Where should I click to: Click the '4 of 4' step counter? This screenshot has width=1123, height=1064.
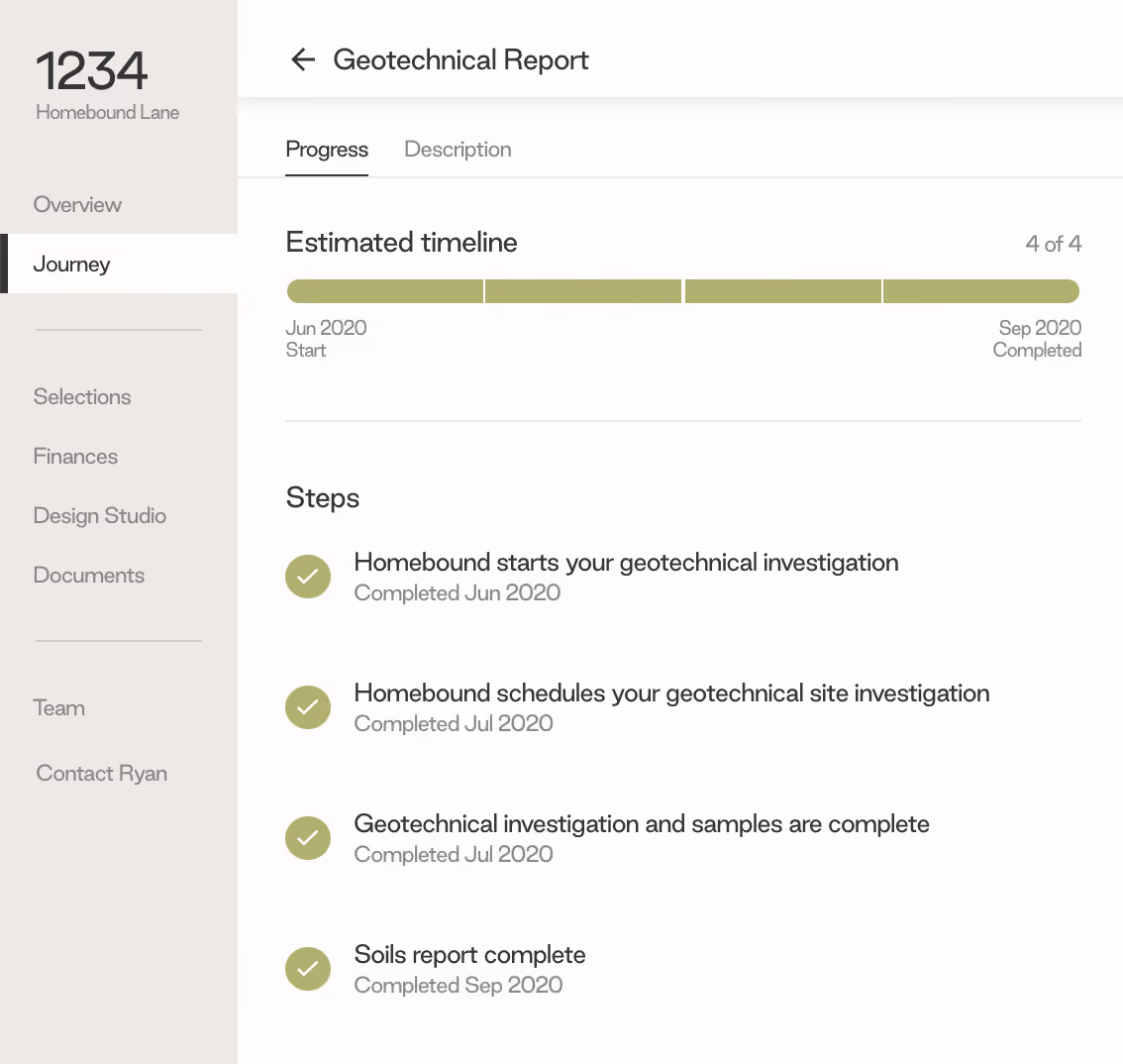(1053, 244)
